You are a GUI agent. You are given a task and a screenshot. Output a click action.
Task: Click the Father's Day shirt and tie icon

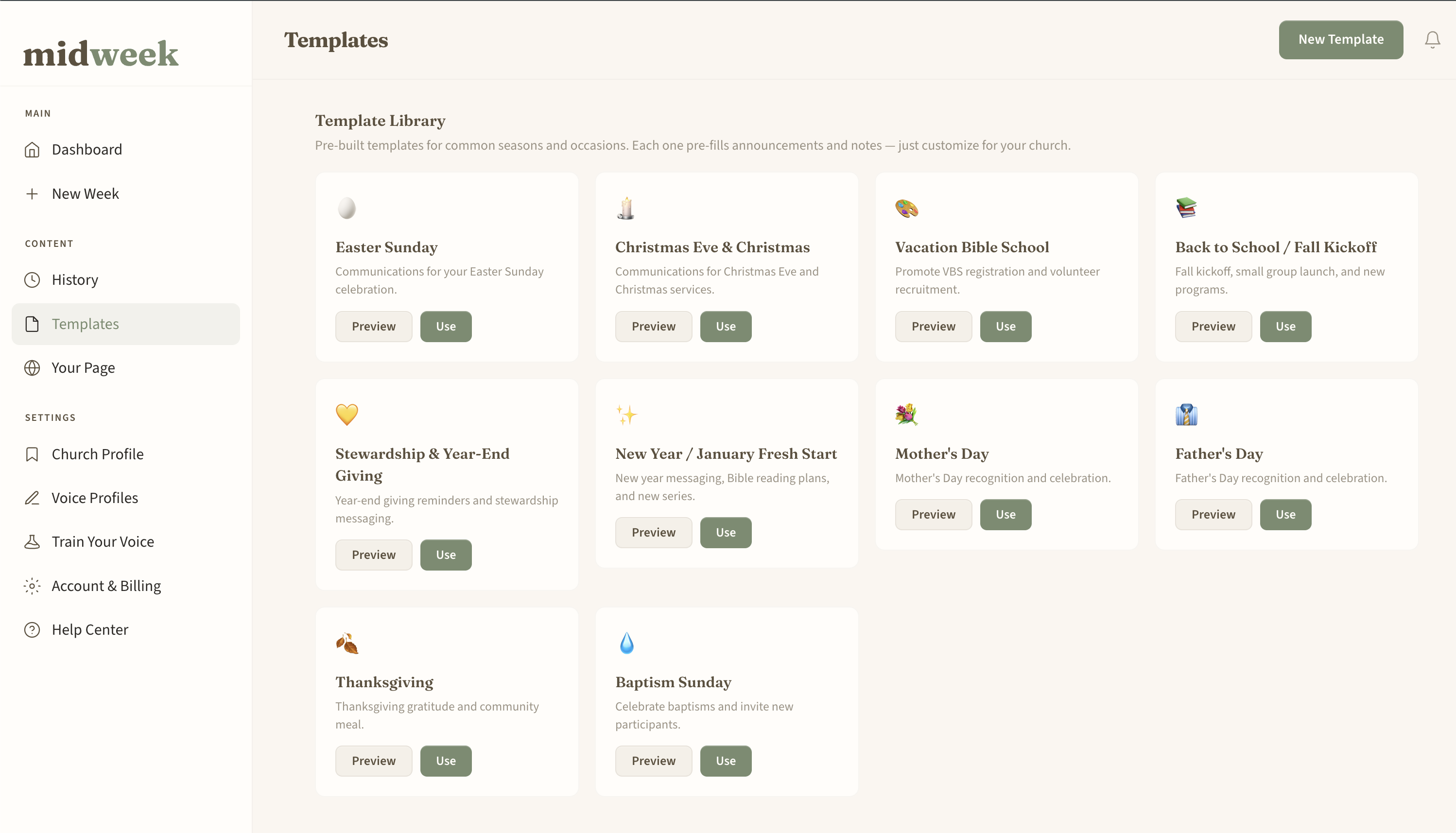1186,414
